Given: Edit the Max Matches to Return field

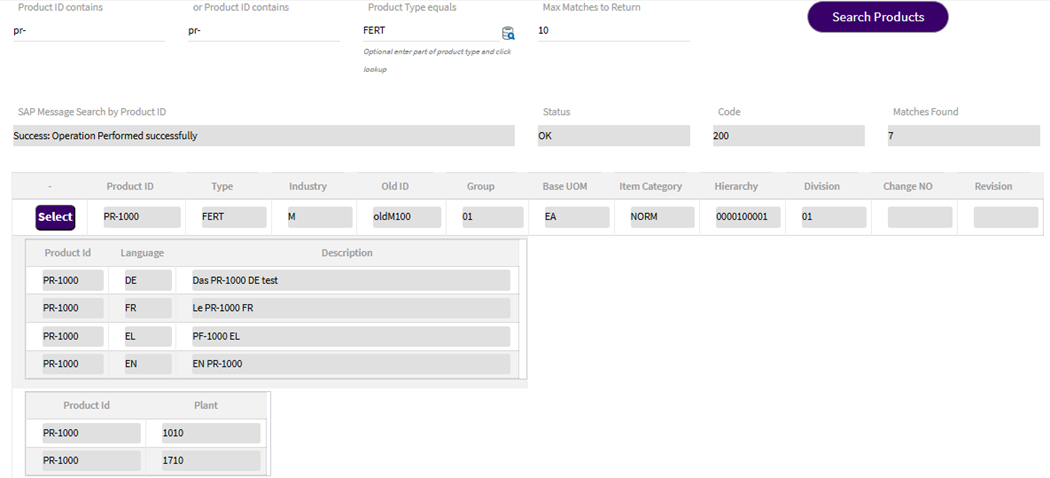Looking at the screenshot, I should tap(613, 31).
